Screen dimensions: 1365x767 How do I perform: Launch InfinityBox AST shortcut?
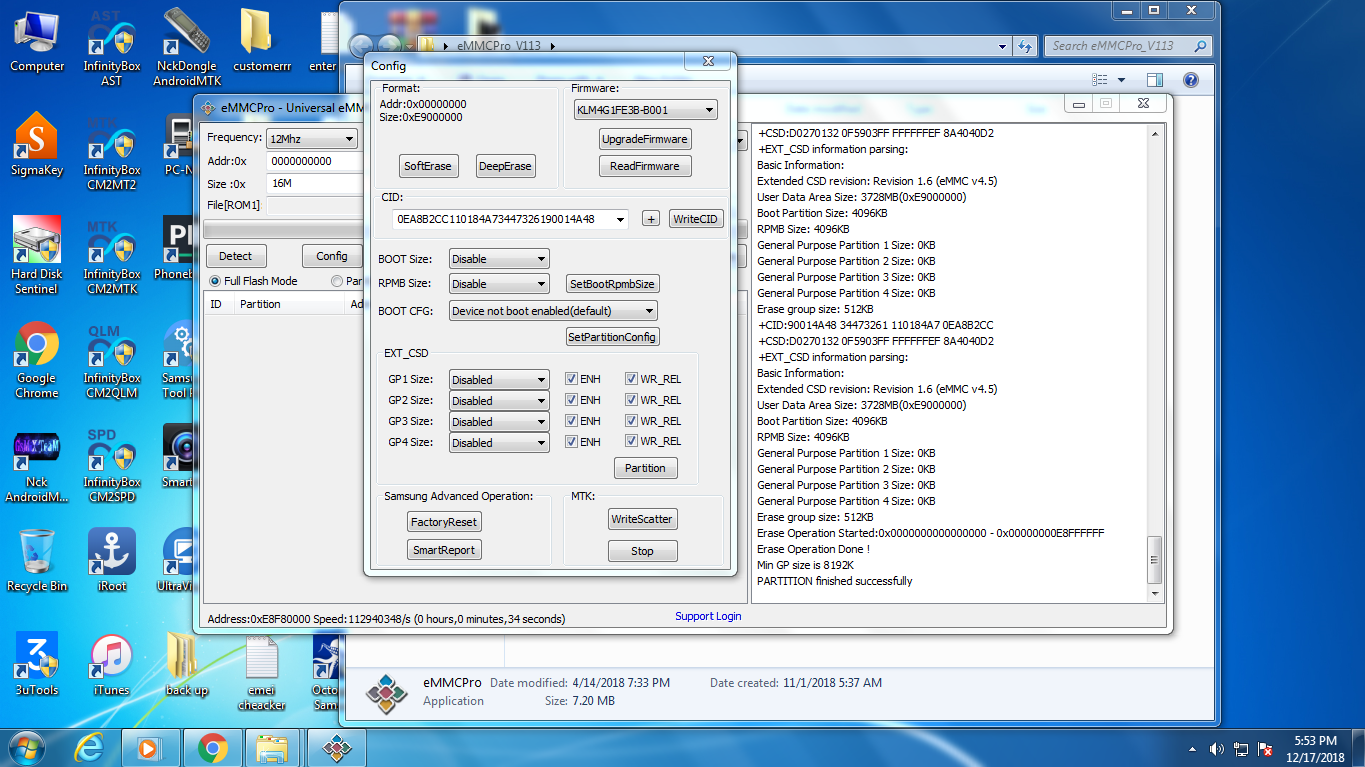(111, 48)
